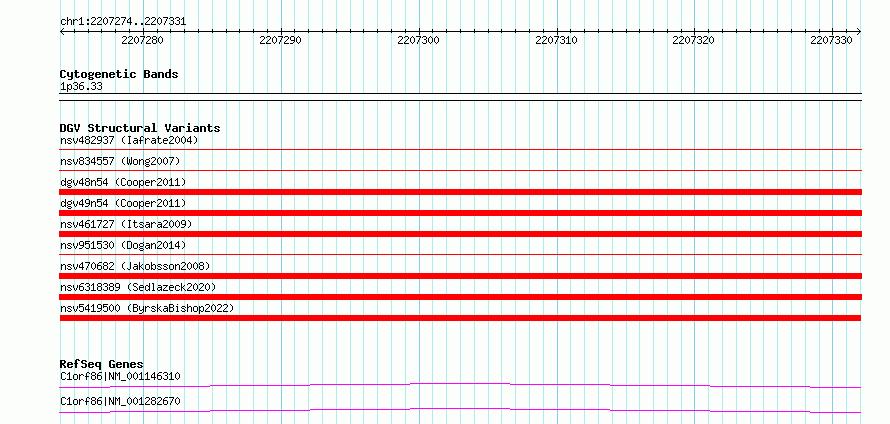Click the 1p36.33 band label
This screenshot has width=890, height=424.
click(x=81, y=87)
